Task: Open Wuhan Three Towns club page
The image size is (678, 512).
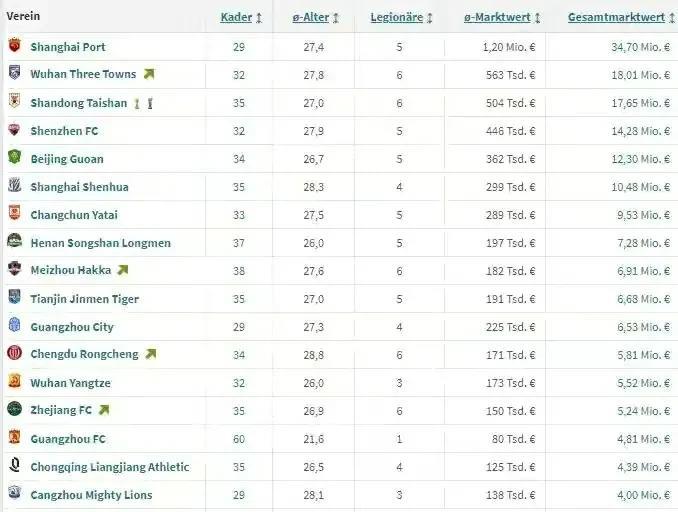Action: [x=83, y=74]
